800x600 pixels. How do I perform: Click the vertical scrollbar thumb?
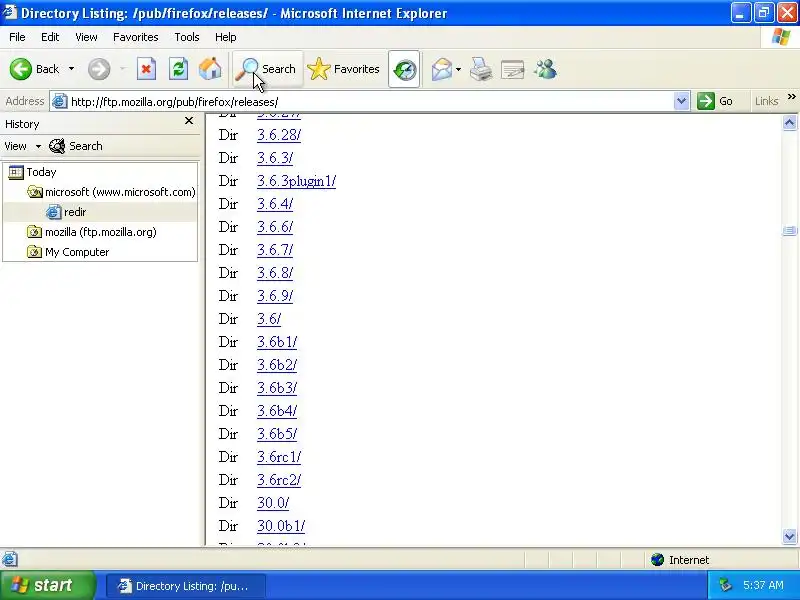(x=789, y=231)
